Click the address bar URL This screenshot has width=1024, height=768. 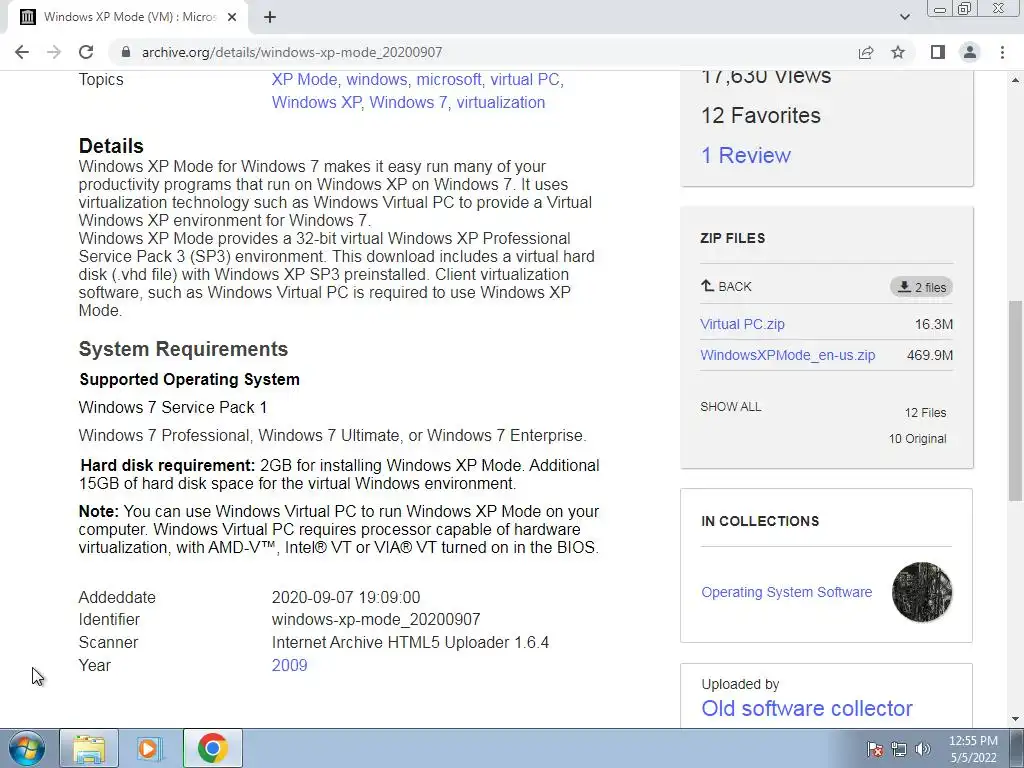click(292, 52)
